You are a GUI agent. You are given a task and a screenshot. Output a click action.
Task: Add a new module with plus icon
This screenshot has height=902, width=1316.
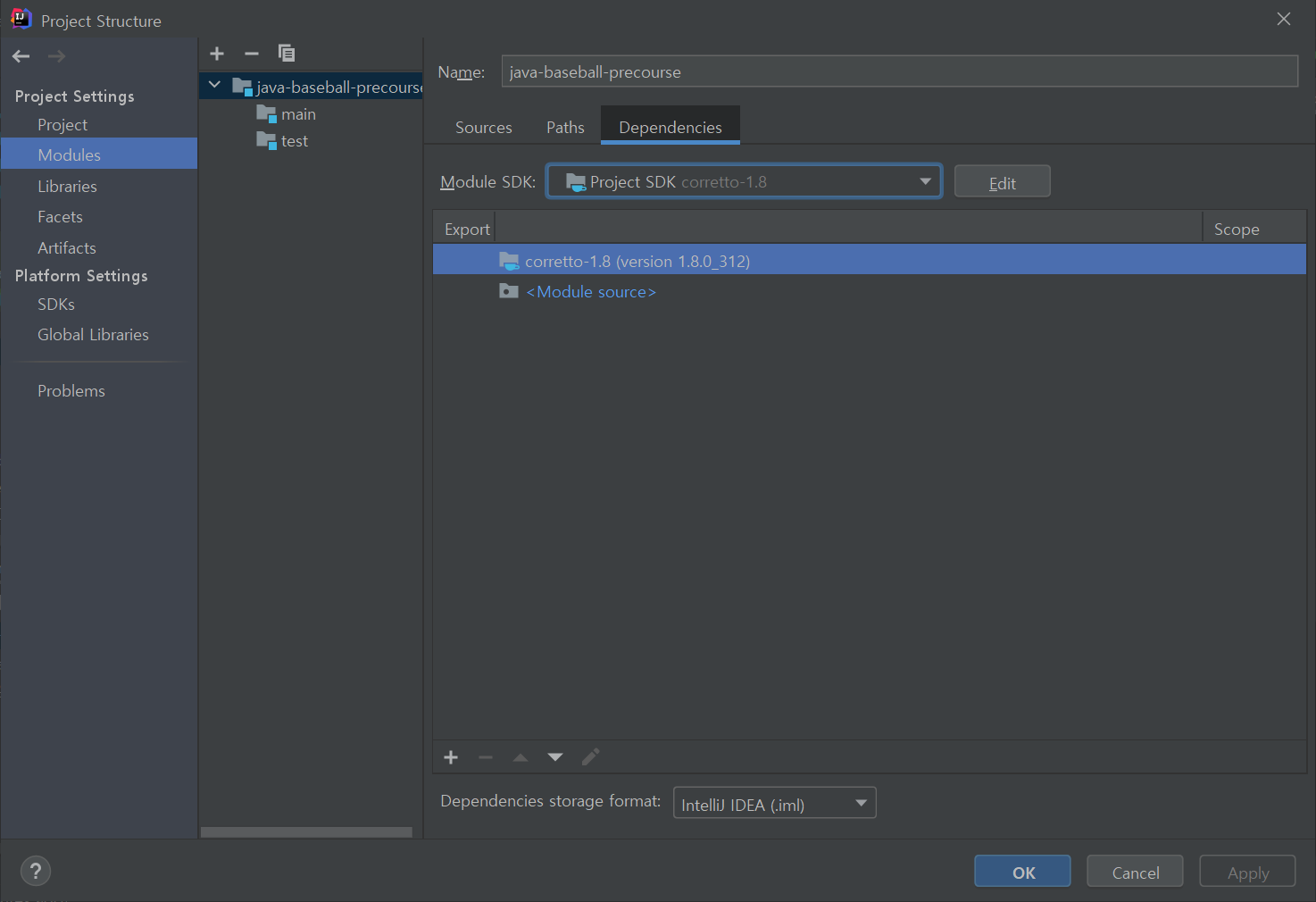tap(217, 54)
